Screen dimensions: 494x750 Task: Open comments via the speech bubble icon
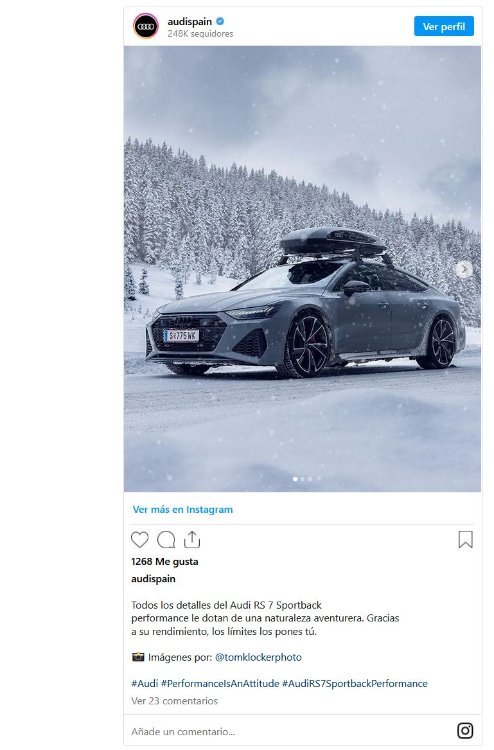pos(166,540)
